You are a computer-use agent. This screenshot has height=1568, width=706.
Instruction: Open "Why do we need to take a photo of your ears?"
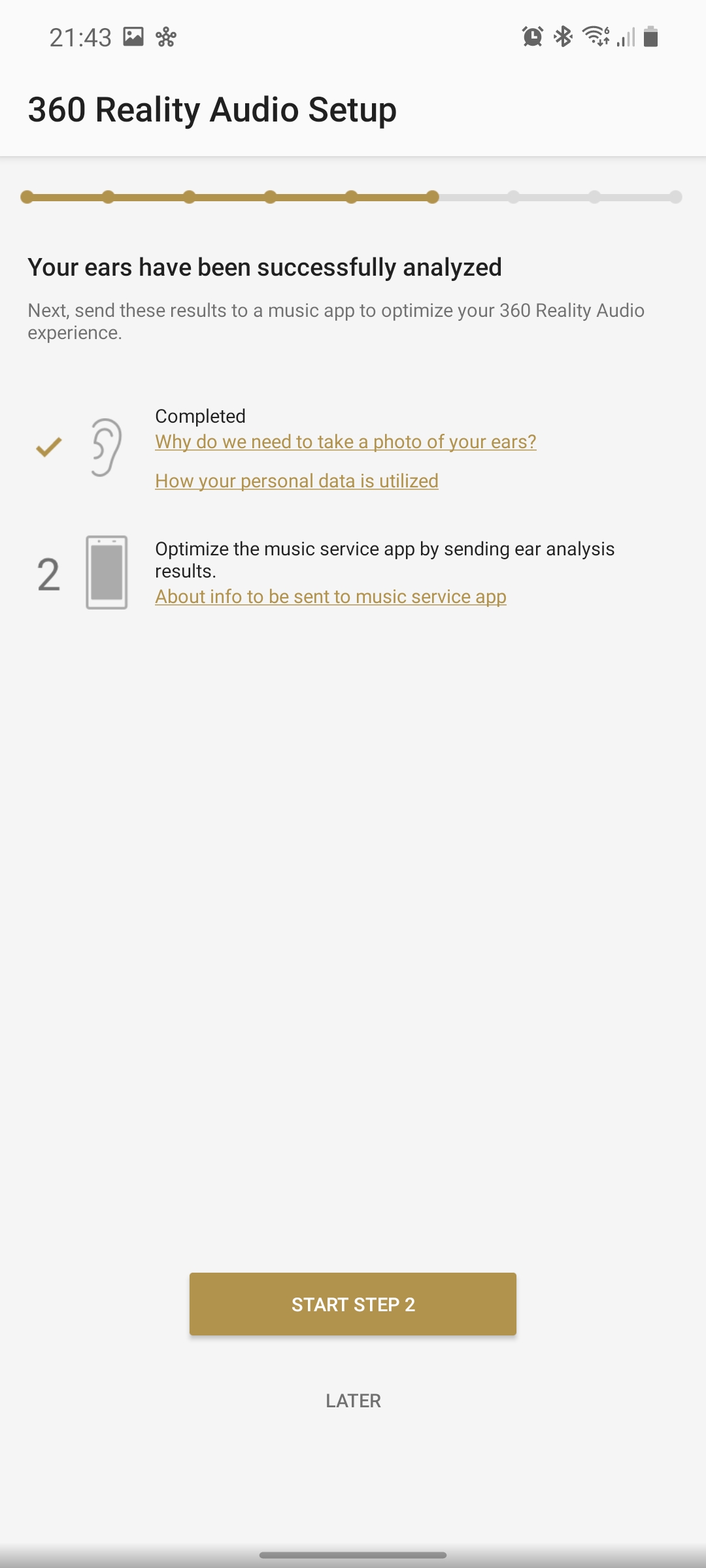[x=345, y=442]
